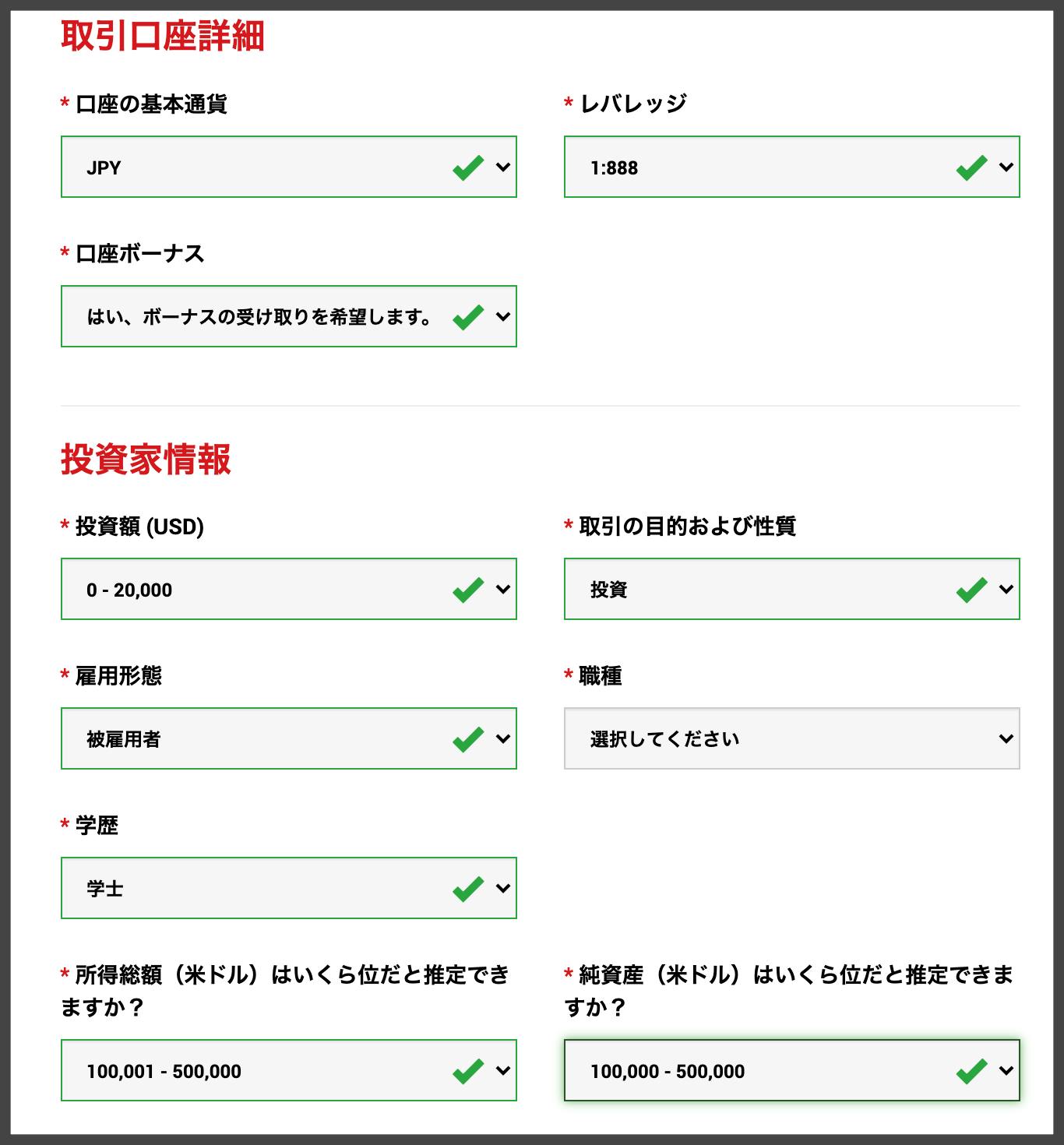Image resolution: width=1064 pixels, height=1145 pixels.
Task: Open the net assets 100,000 - 500,000 dropdown
Action: point(792,1070)
